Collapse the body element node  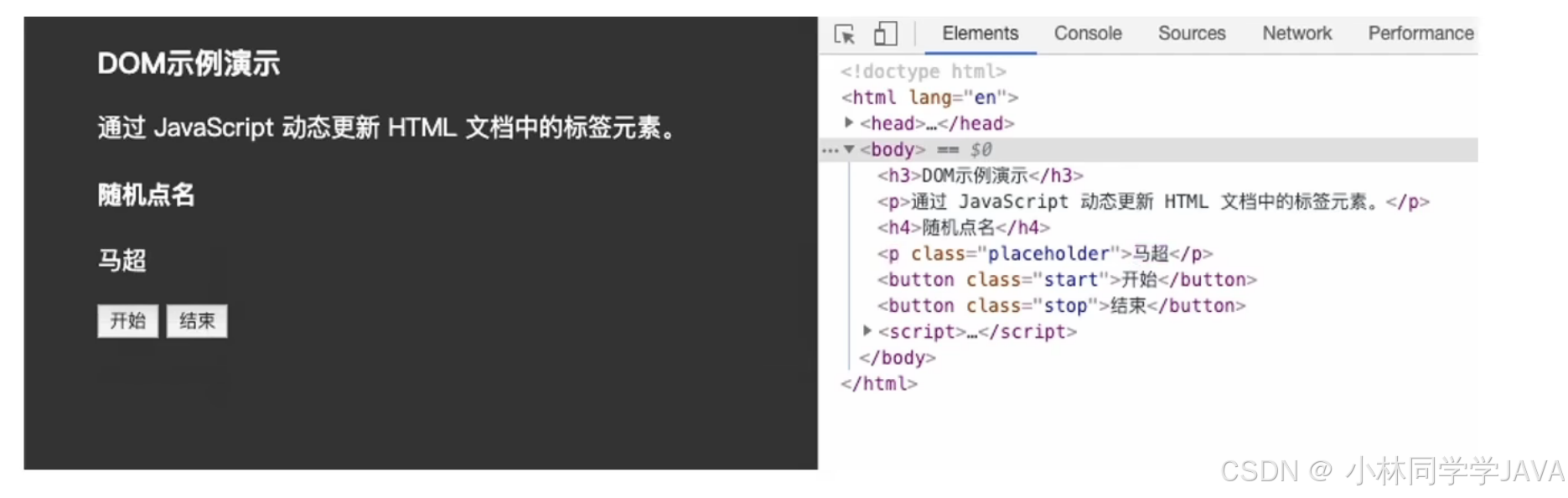tap(849, 149)
